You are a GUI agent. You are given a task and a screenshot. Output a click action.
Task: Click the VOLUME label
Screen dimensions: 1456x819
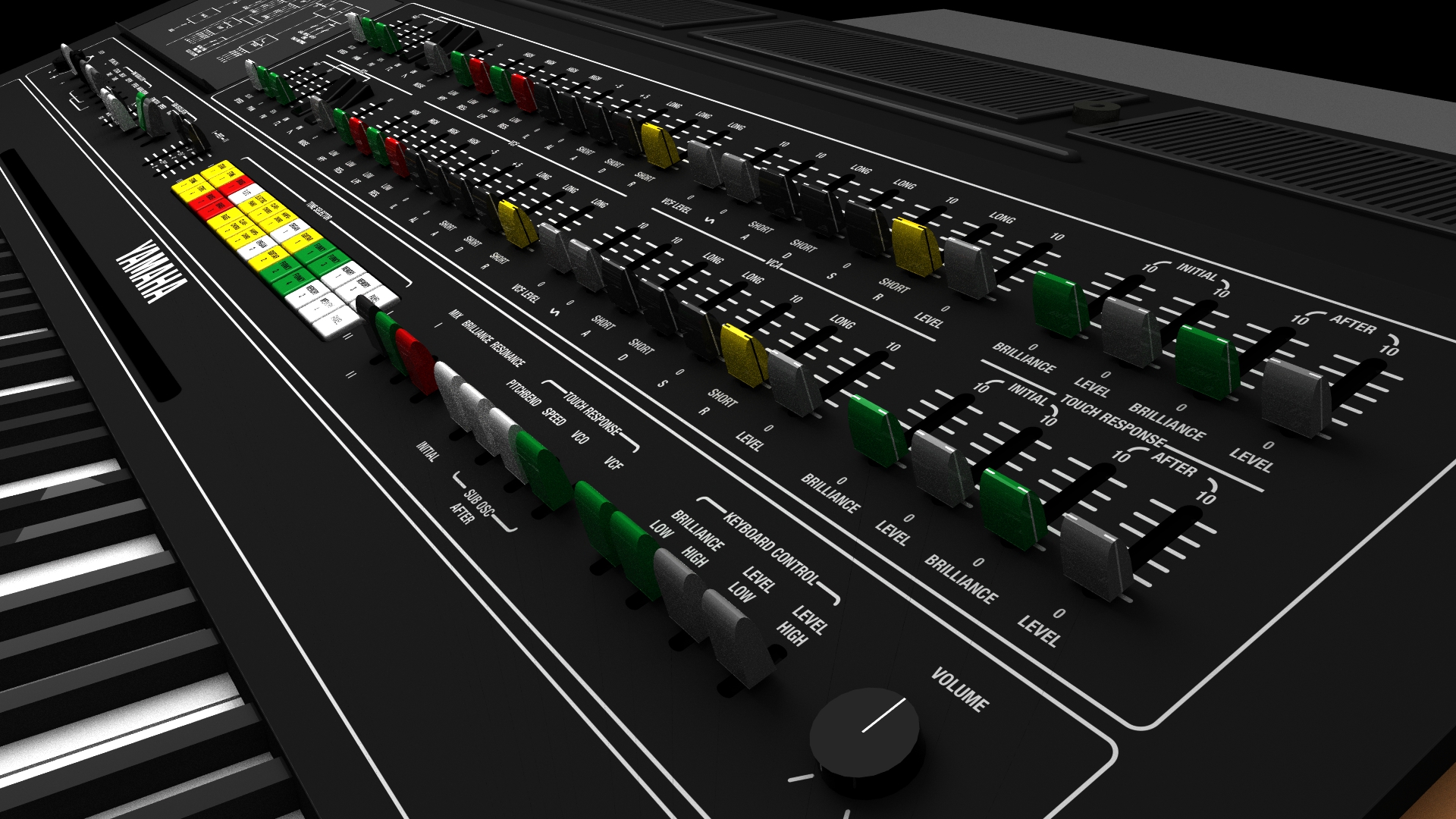pyautogui.click(x=960, y=689)
